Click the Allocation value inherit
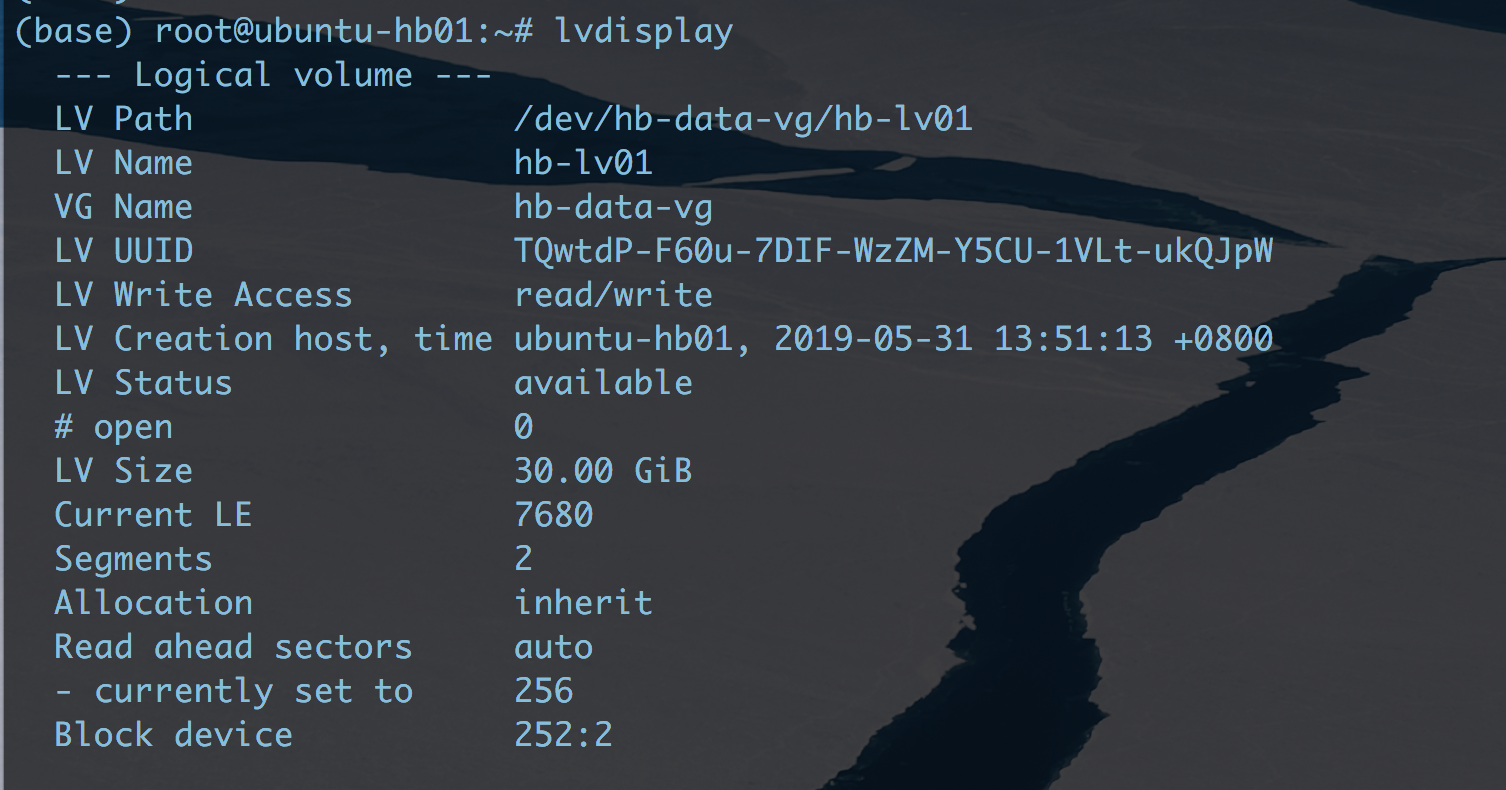Screen dimensions: 1506x790 (x=583, y=603)
